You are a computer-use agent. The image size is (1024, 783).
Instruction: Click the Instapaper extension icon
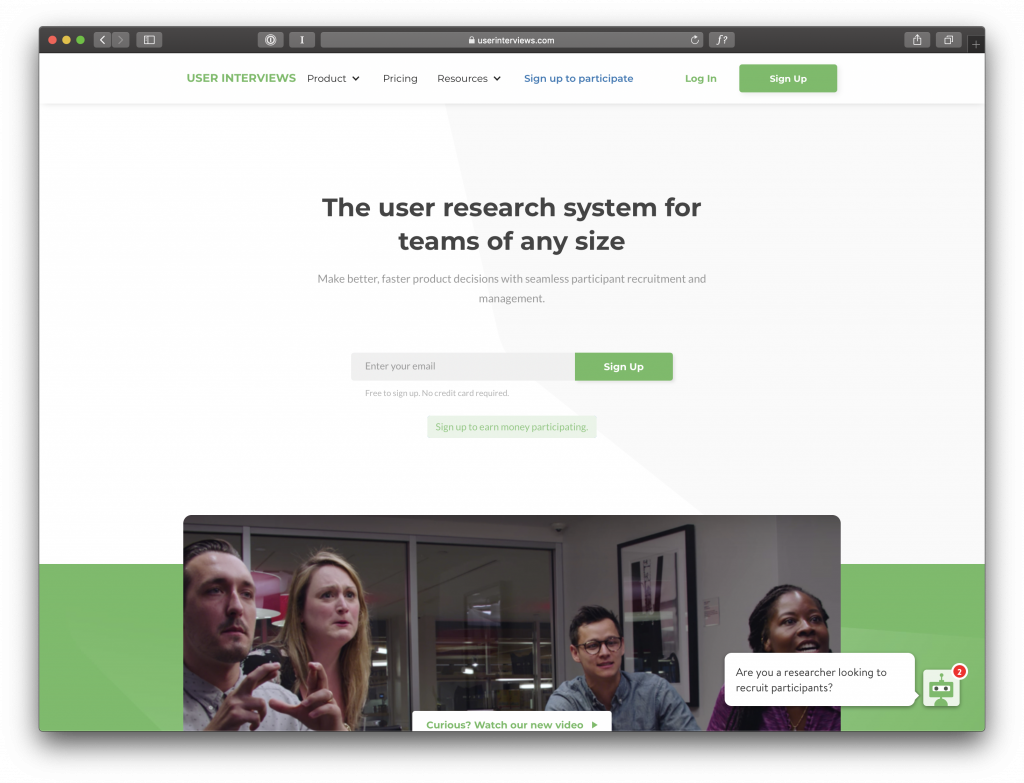(x=302, y=40)
